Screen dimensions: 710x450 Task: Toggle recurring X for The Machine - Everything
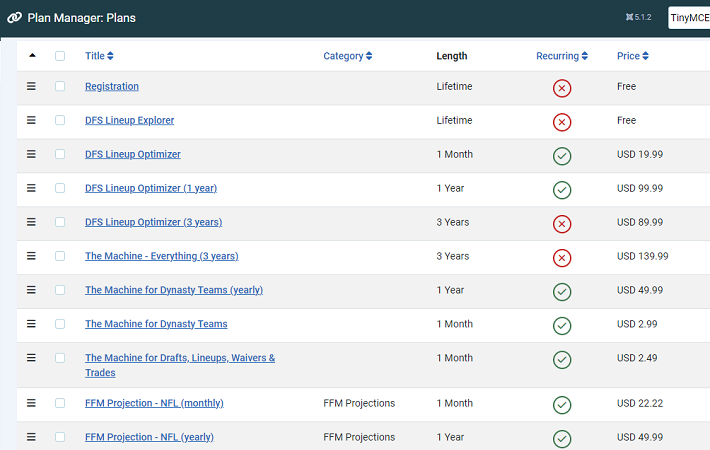[561, 258]
